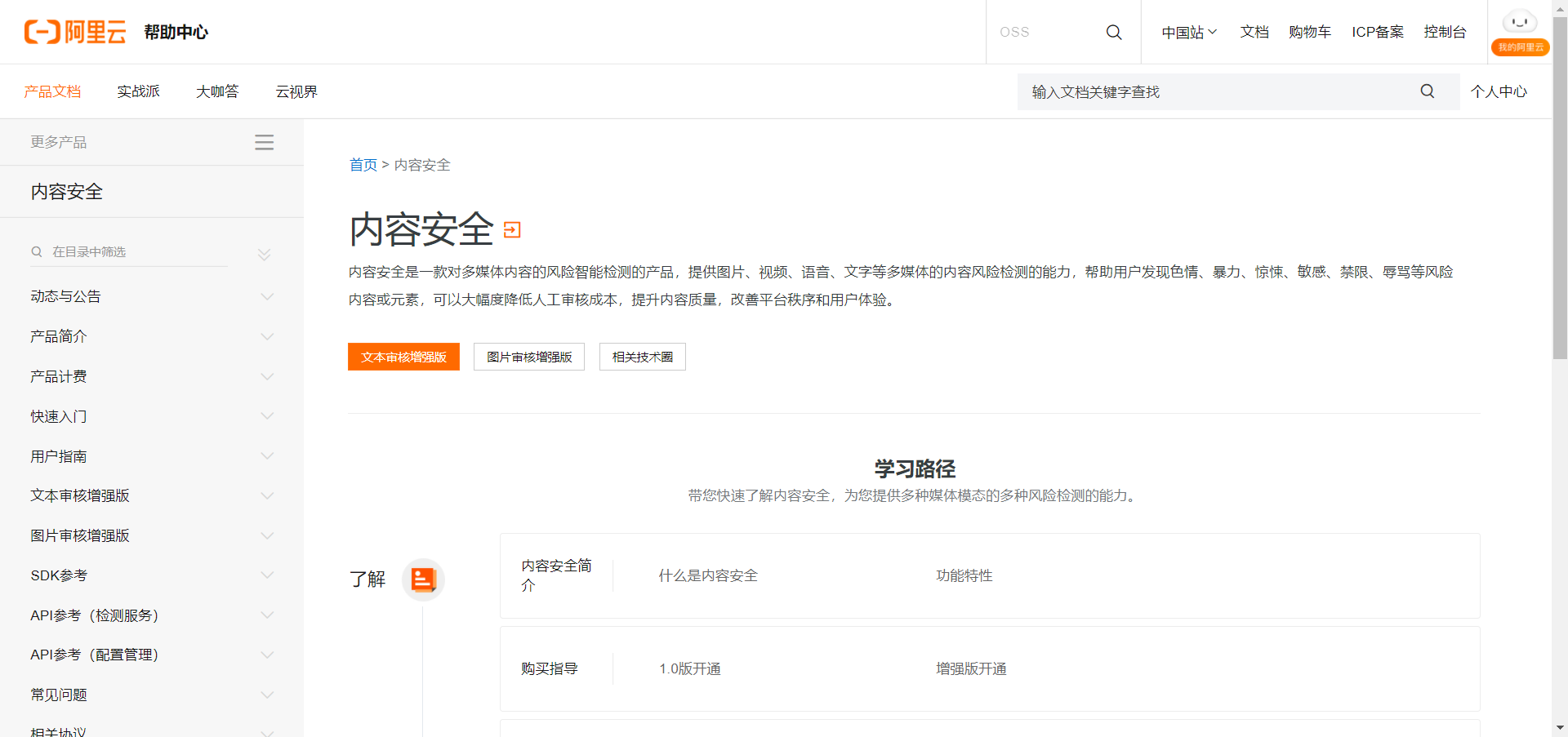Click the 内容安全 sidebar heading
Viewport: 1568px width, 737px height.
click(67, 192)
